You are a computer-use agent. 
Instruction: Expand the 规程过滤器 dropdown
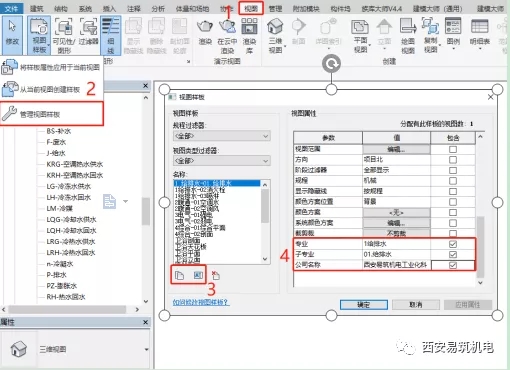point(222,136)
